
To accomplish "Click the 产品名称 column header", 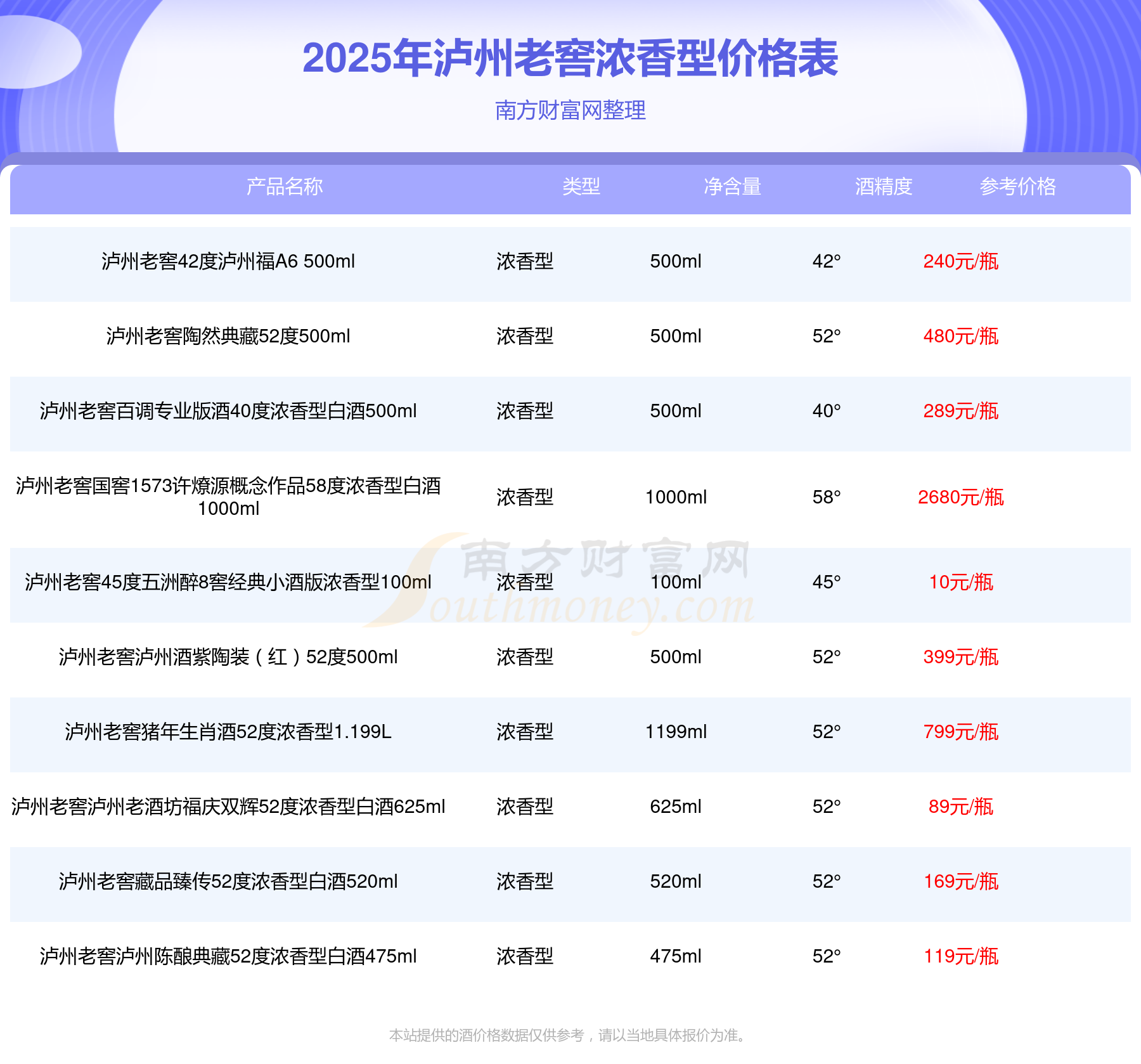I will [285, 186].
